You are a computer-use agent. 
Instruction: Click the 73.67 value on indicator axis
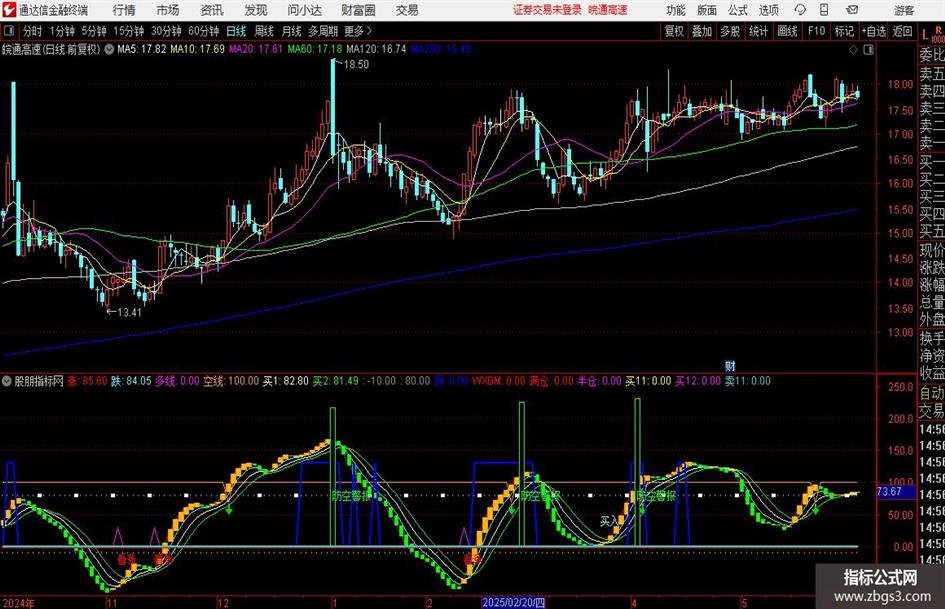[889, 491]
